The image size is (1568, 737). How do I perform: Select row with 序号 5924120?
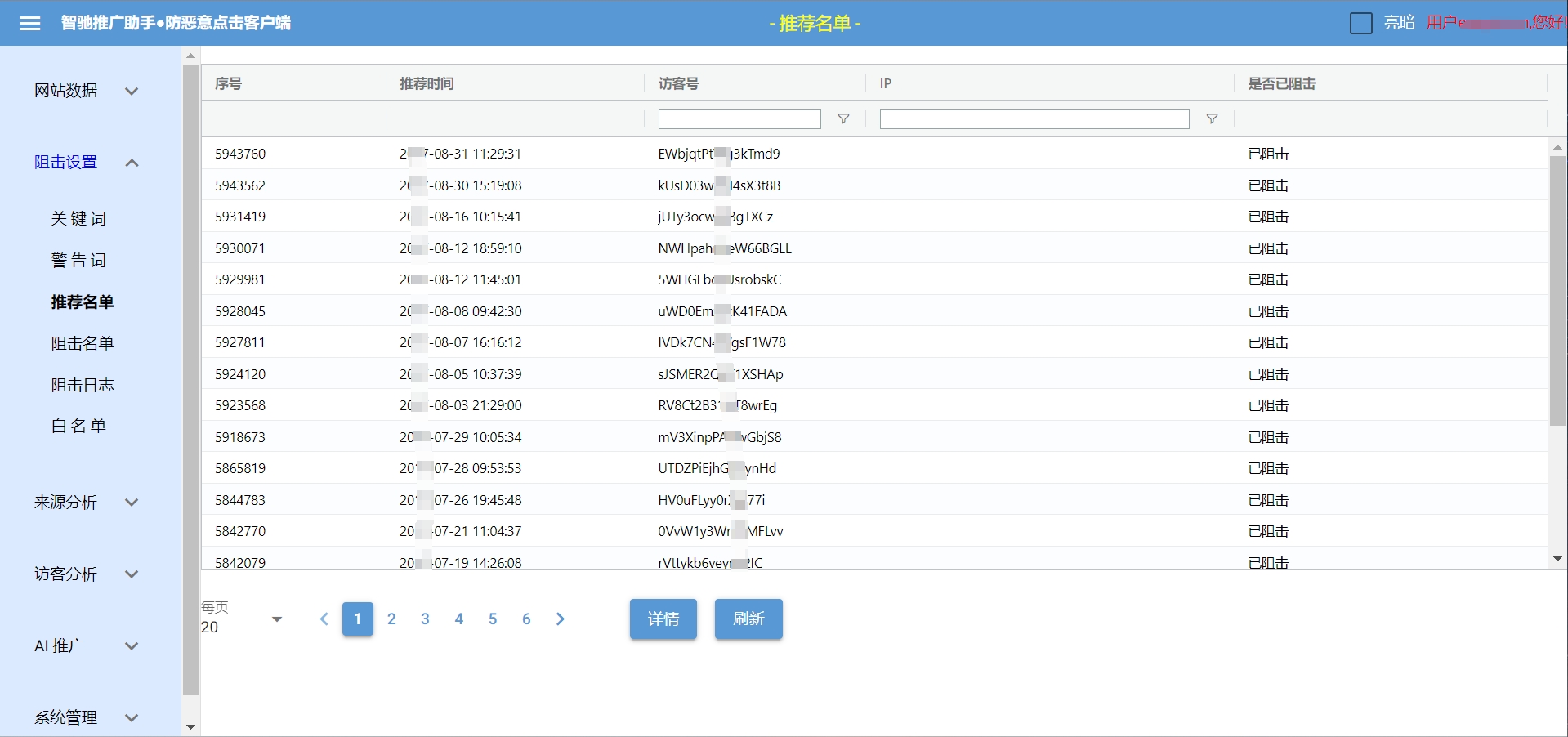874,374
